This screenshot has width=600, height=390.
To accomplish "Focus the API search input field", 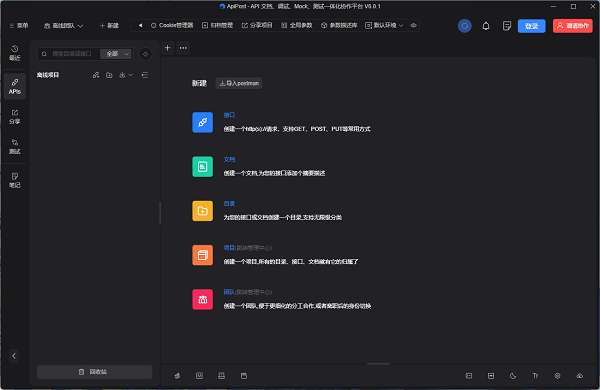I will click(x=72, y=54).
